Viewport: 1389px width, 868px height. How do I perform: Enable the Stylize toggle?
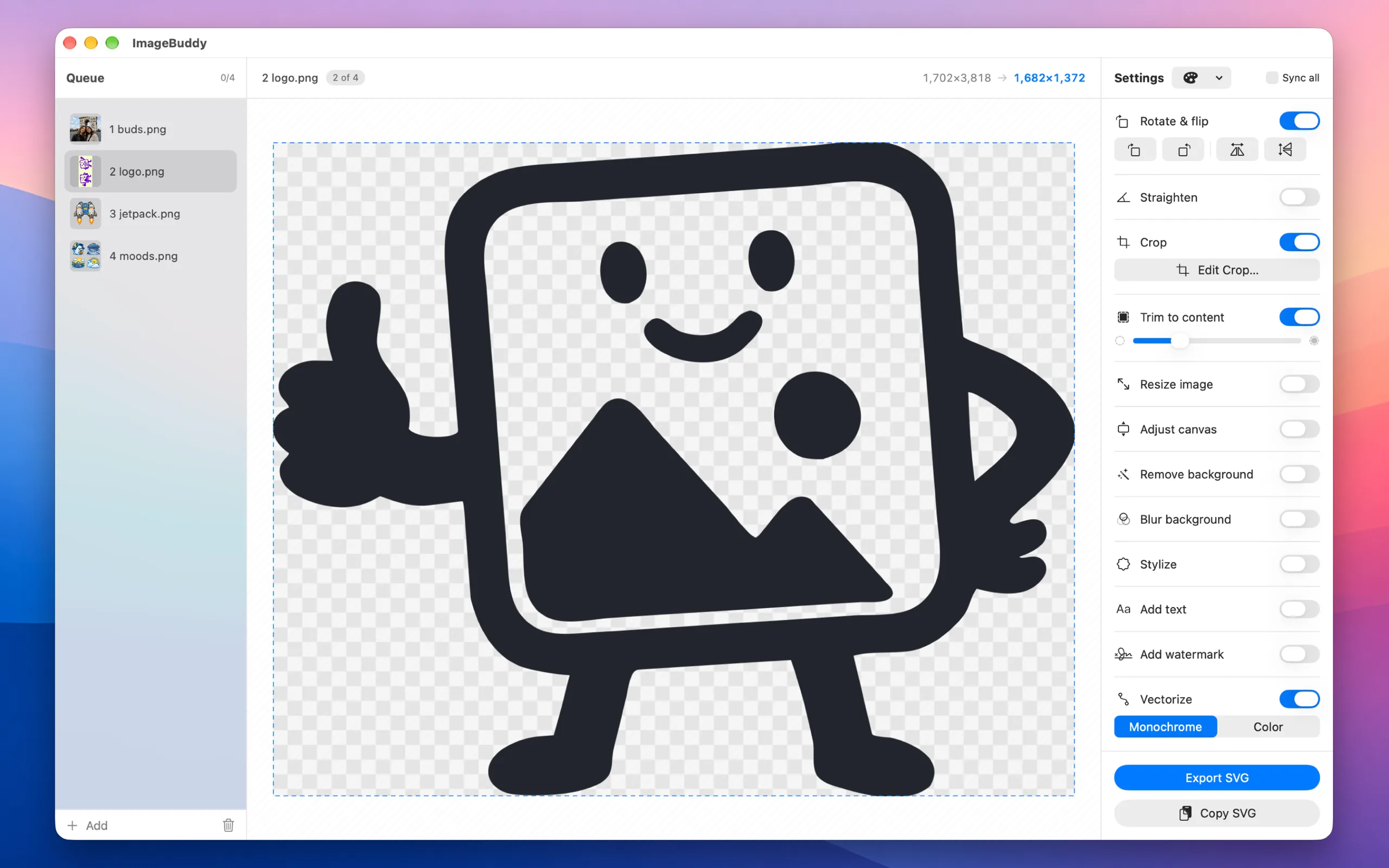coord(1299,564)
